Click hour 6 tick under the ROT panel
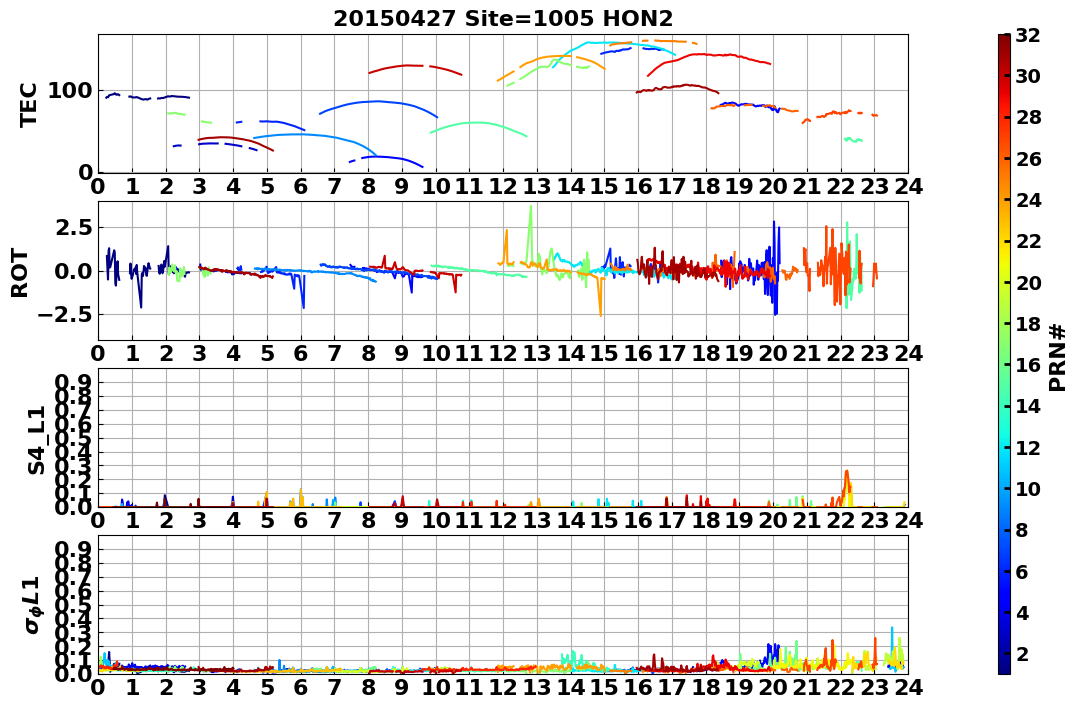 click(x=301, y=354)
